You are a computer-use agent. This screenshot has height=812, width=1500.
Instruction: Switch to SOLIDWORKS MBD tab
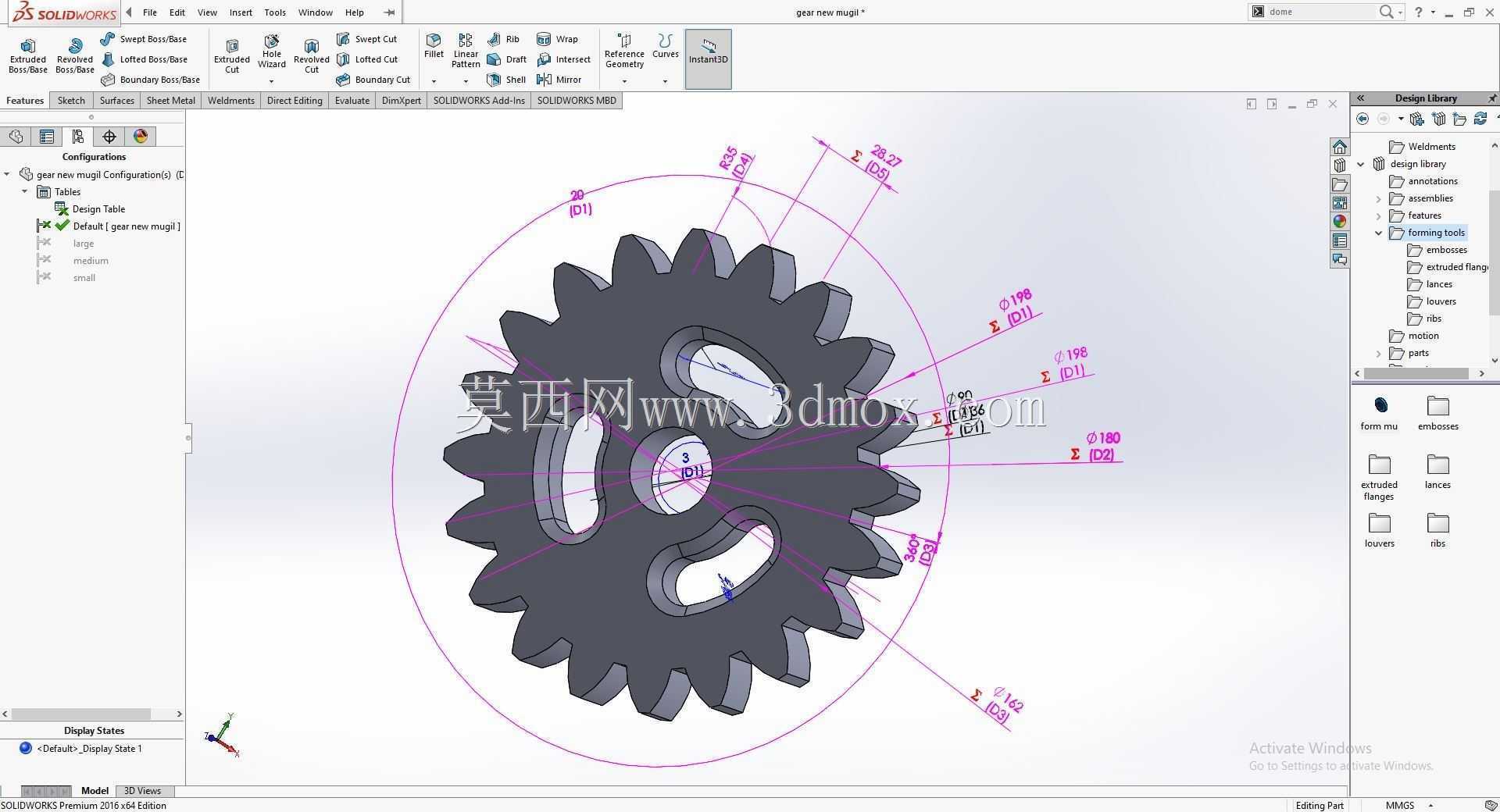point(577,101)
